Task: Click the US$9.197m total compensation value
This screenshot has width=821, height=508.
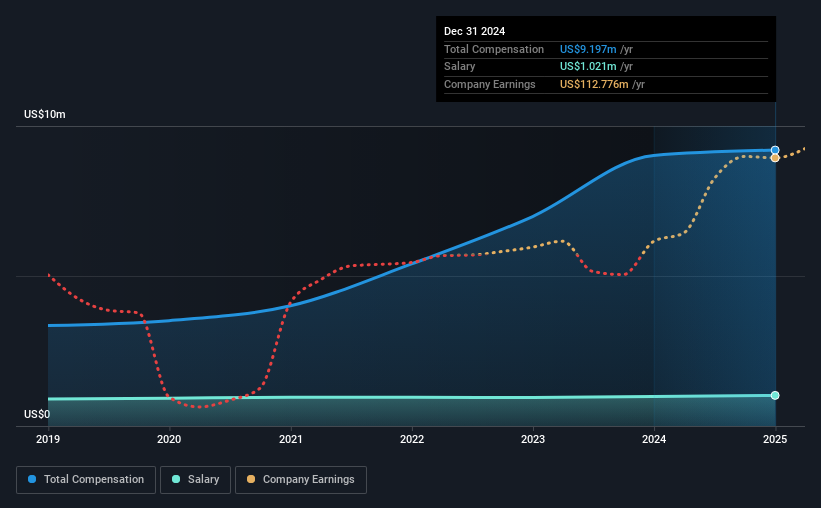Action: click(588, 49)
